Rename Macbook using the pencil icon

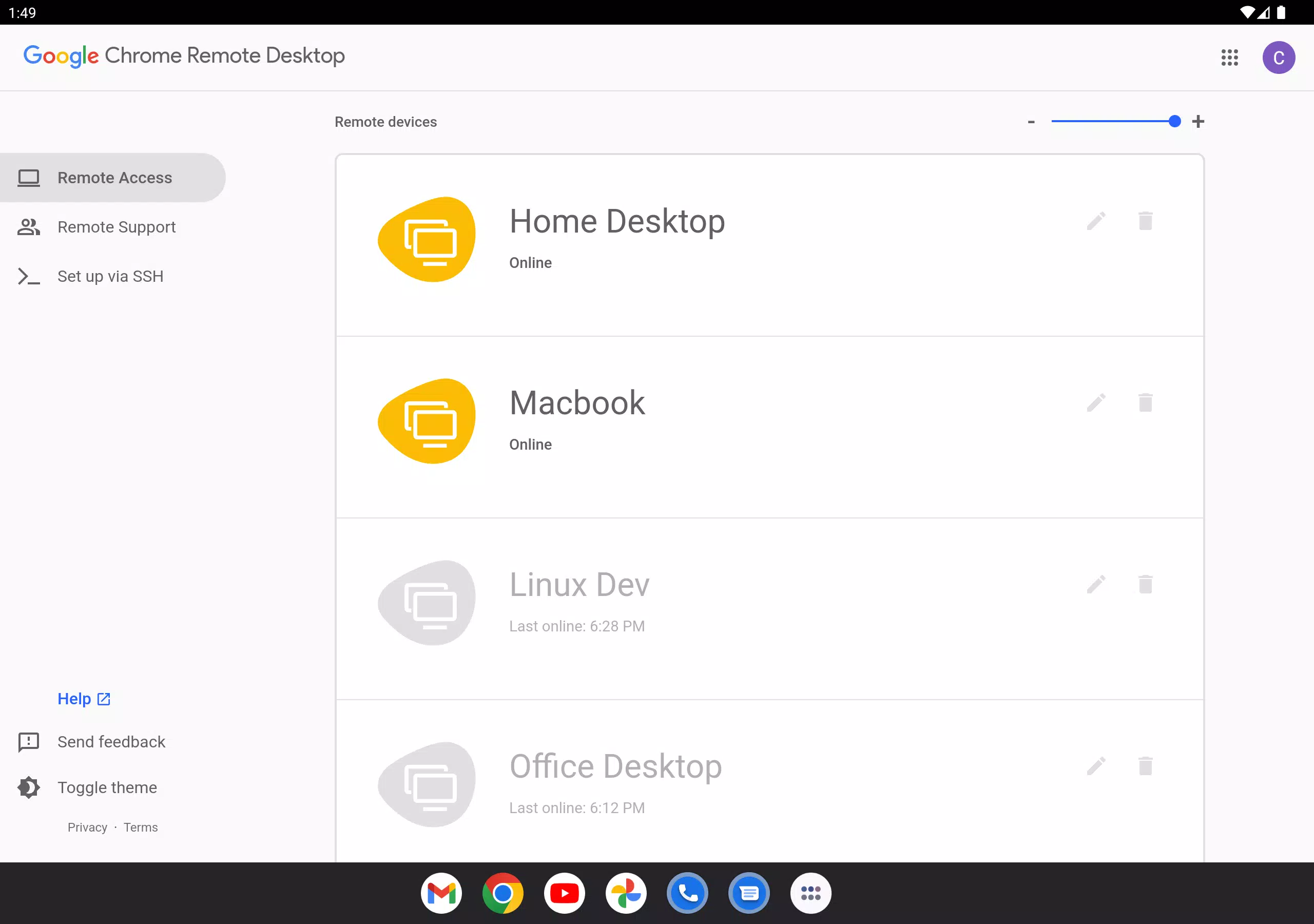pyautogui.click(x=1096, y=402)
